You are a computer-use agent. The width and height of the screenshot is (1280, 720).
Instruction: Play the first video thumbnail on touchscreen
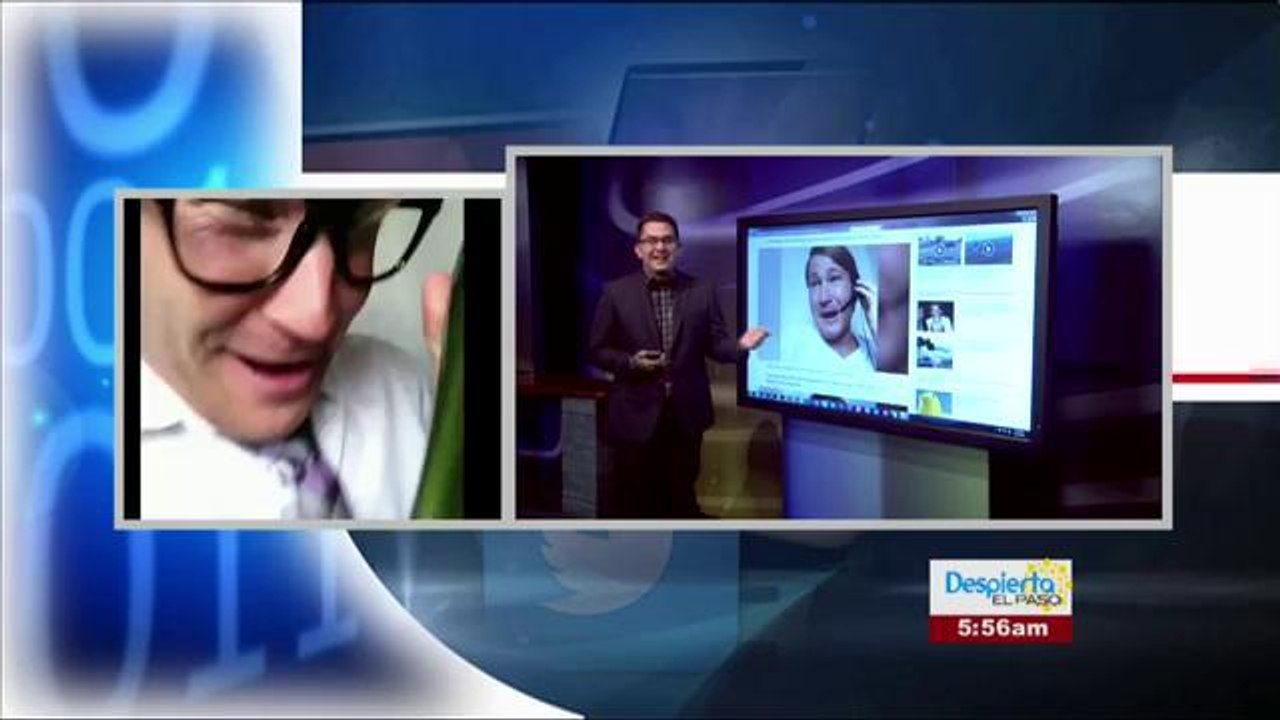(939, 250)
